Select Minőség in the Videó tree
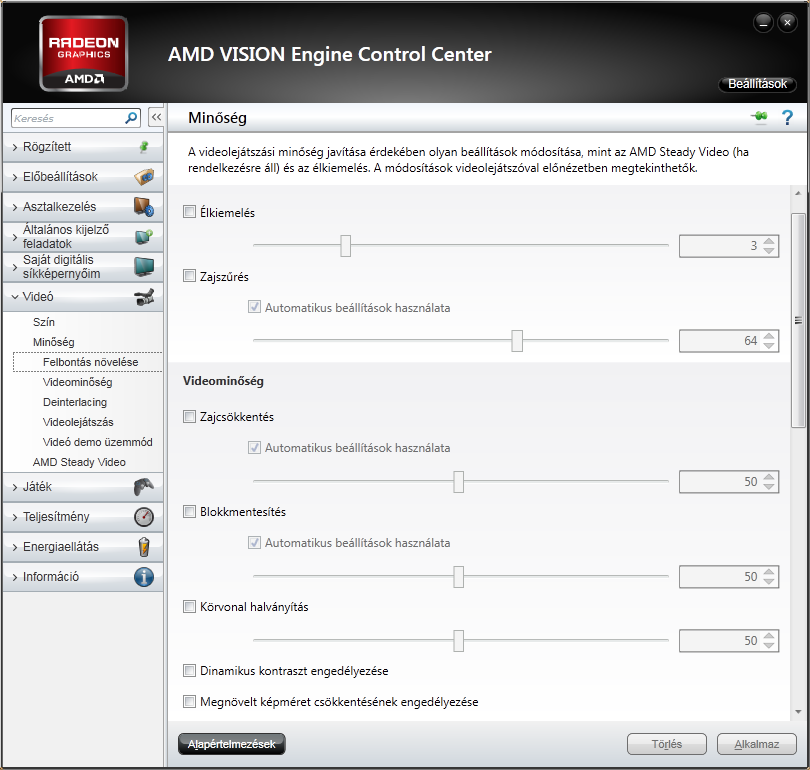 click(53, 342)
